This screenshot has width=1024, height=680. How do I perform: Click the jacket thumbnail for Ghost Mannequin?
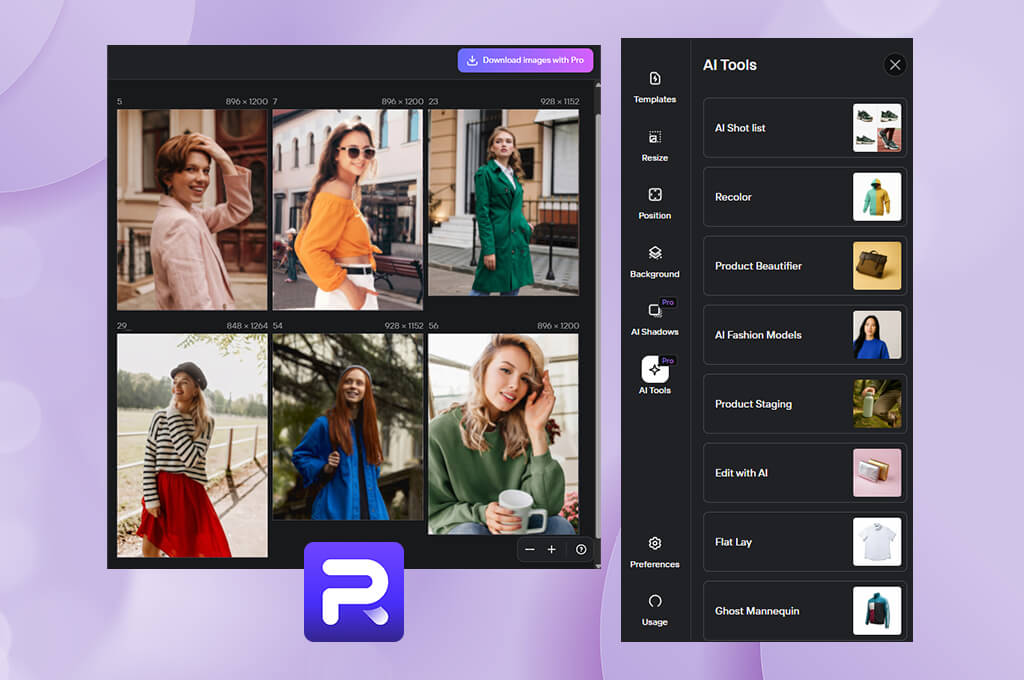(x=877, y=611)
